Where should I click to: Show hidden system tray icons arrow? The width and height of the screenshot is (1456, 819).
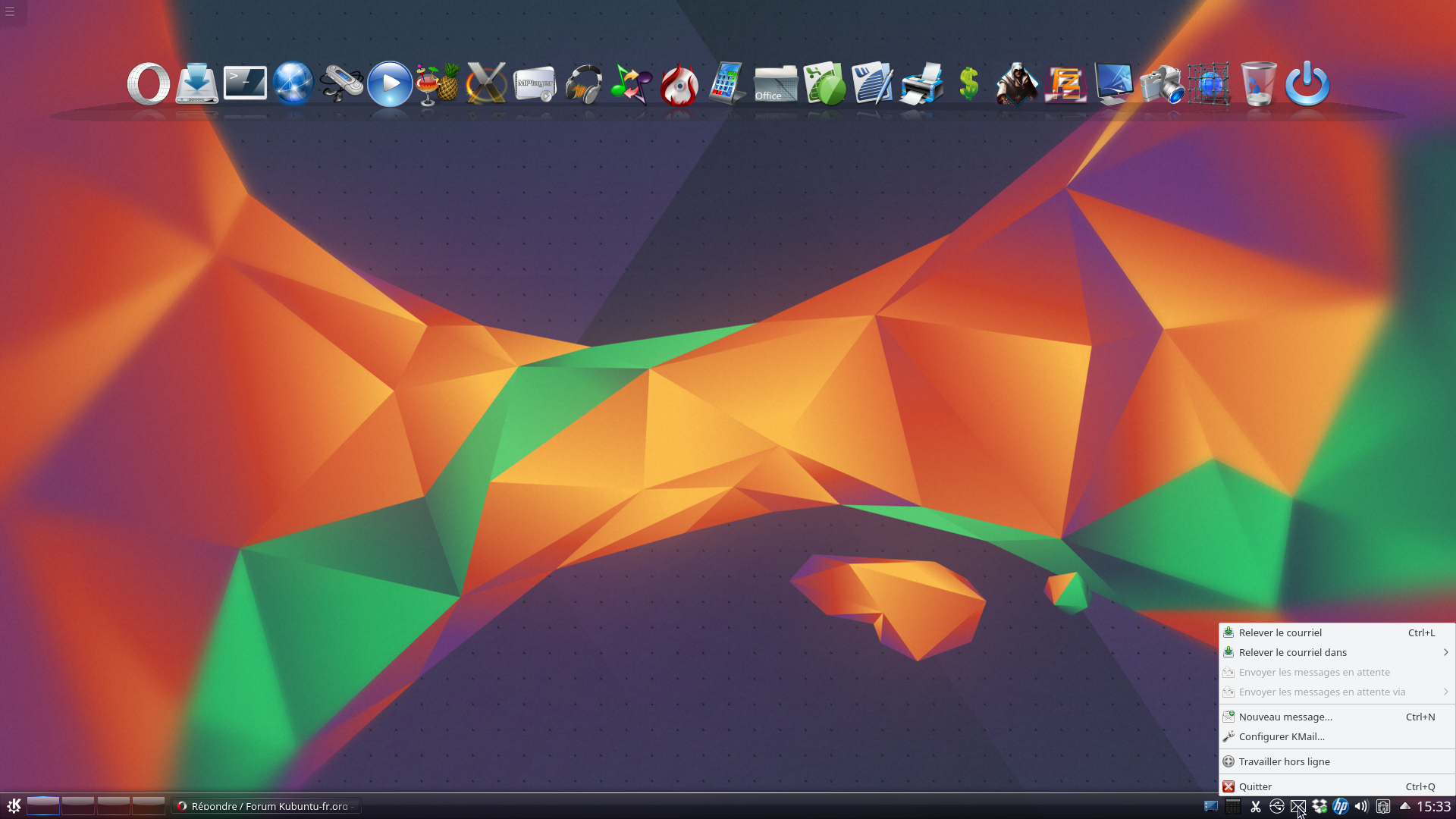coord(1404,806)
